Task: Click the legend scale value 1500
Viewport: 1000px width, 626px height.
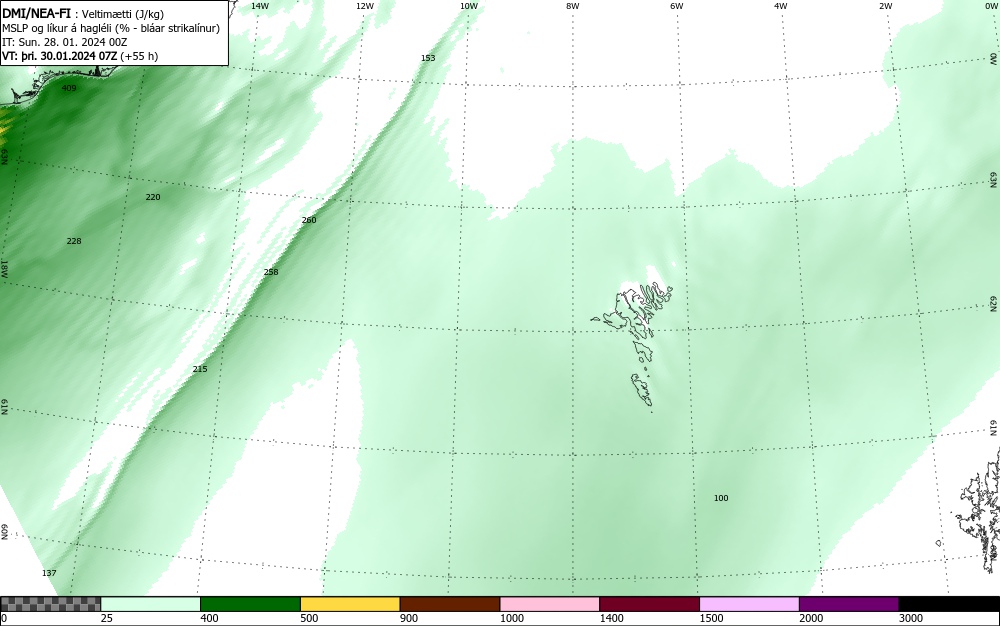Action: click(711, 618)
